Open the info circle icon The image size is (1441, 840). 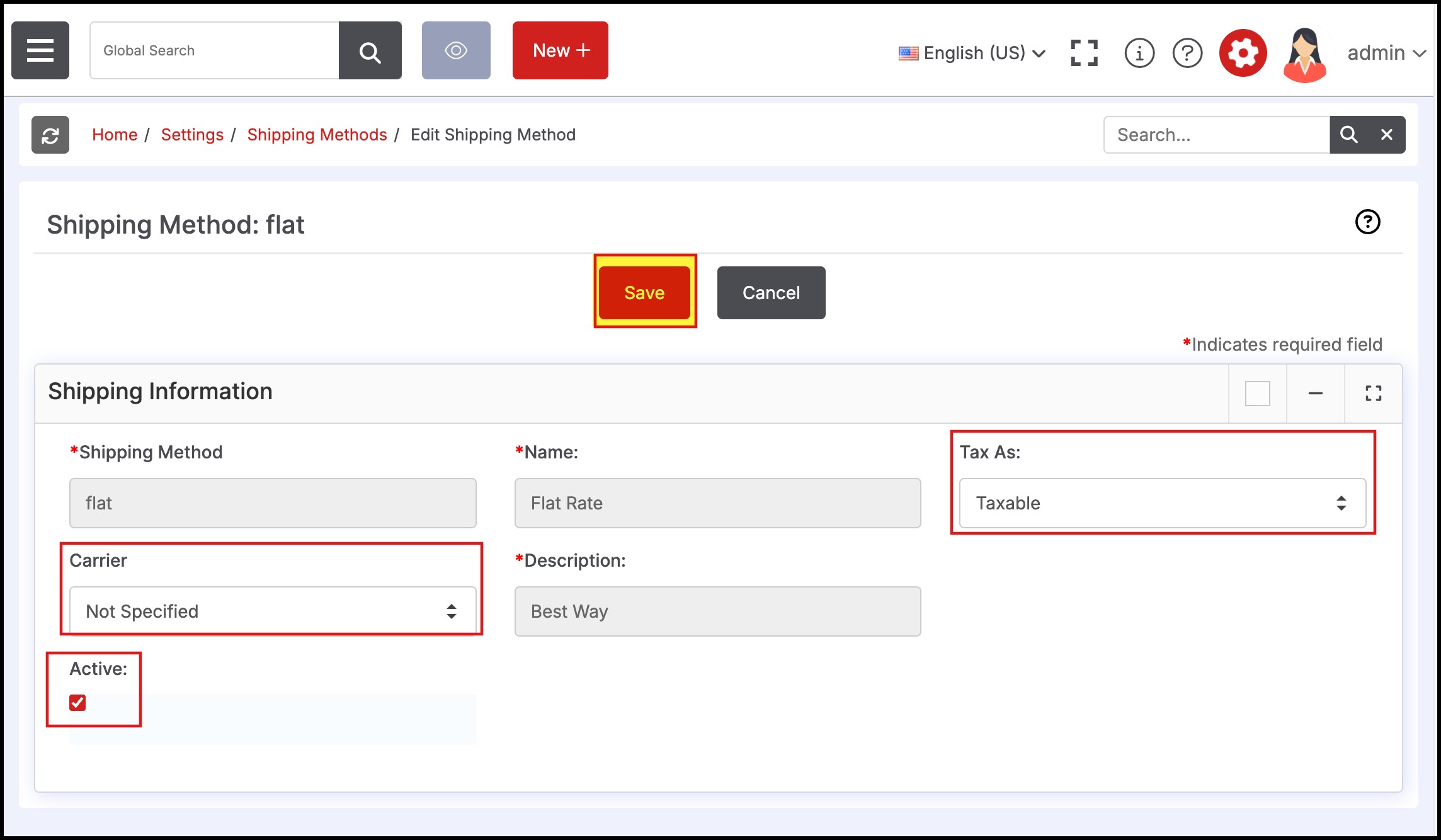pos(1139,53)
